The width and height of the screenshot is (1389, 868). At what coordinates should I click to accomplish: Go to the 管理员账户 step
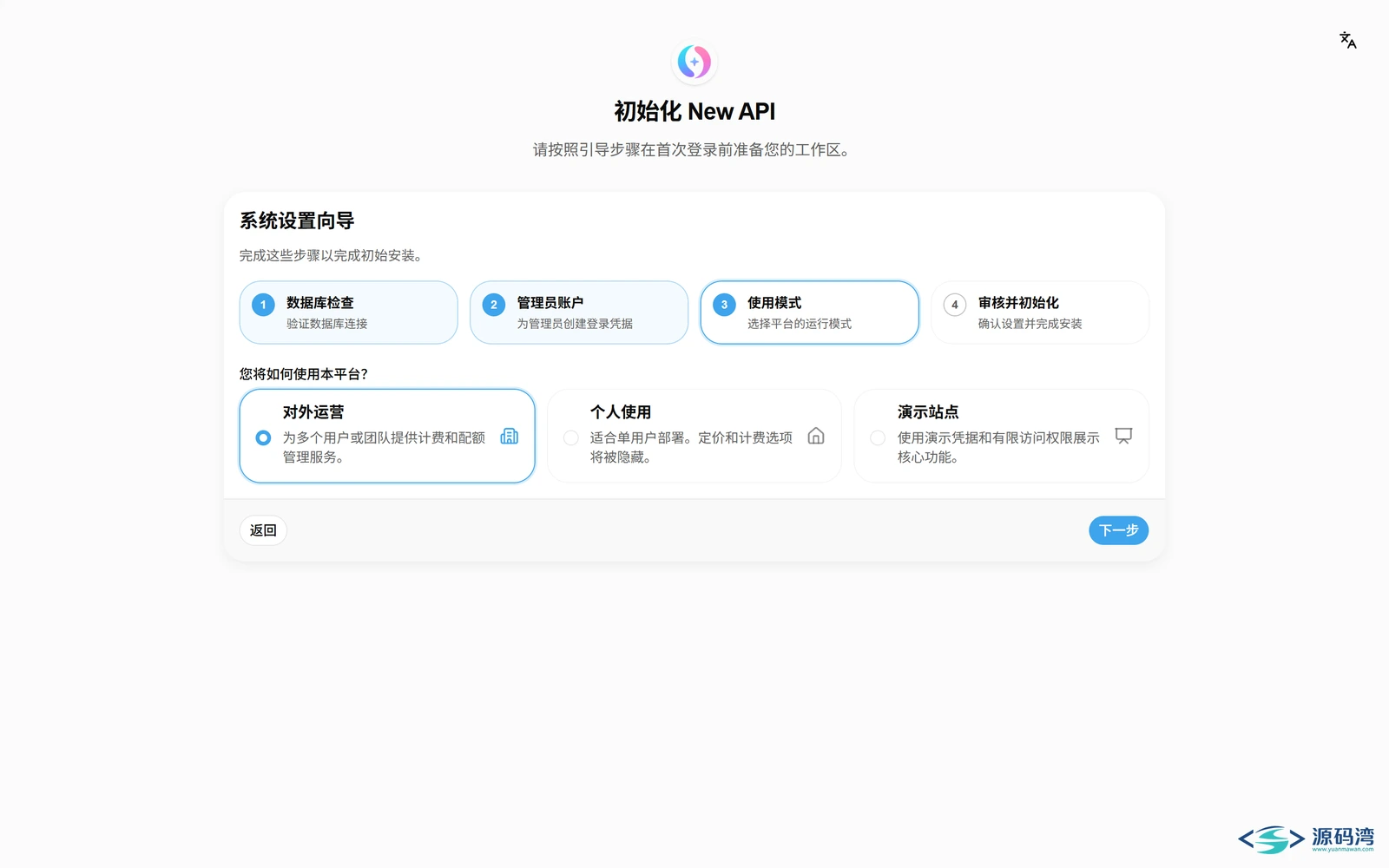(579, 312)
